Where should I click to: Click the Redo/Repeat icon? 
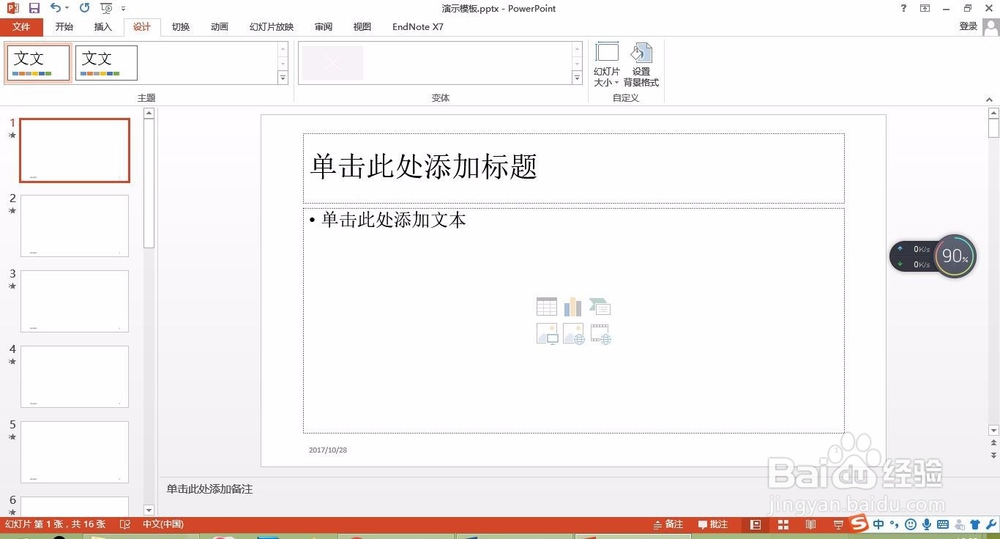84,8
